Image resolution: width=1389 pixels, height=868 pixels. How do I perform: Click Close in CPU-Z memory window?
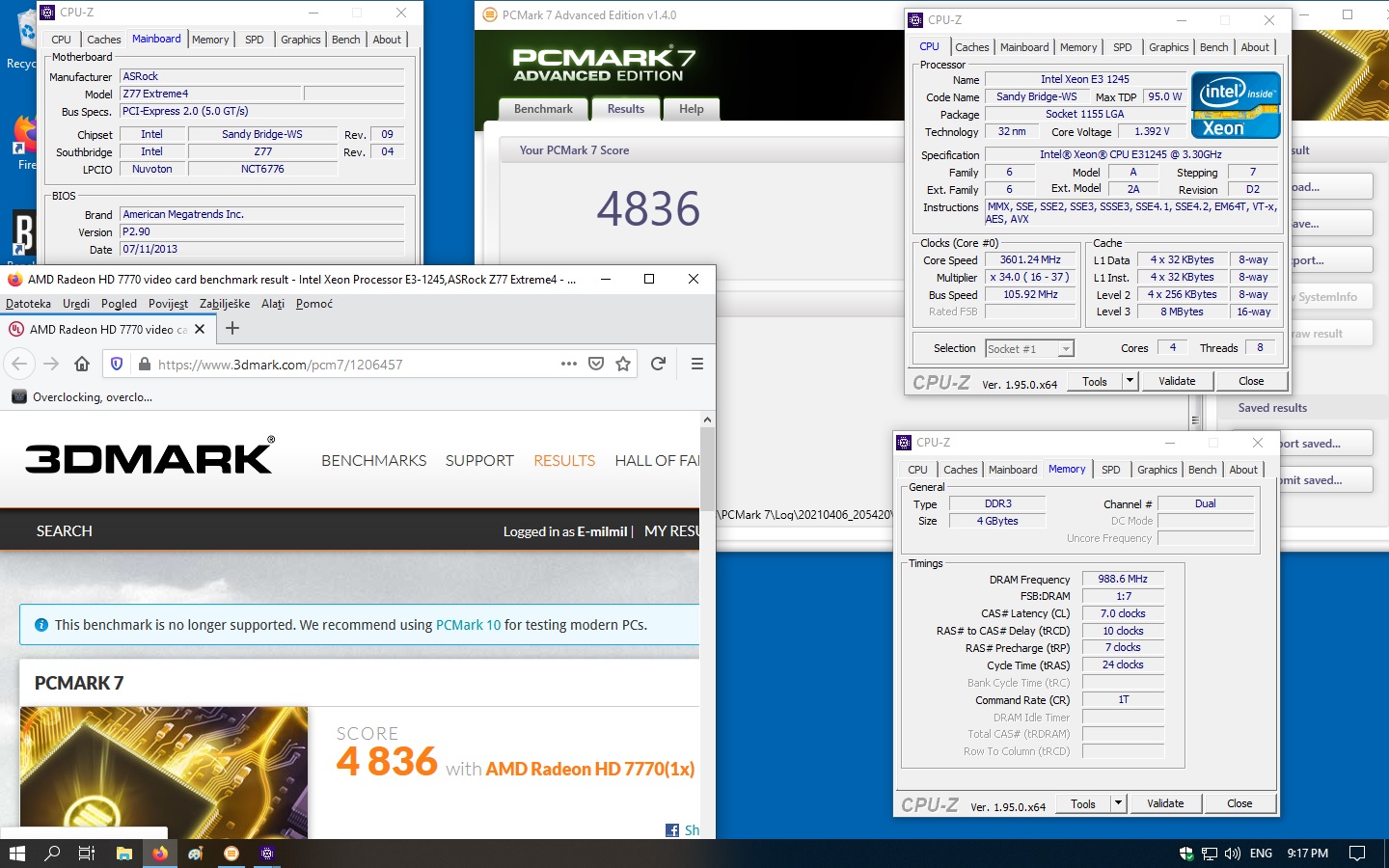tap(1239, 803)
